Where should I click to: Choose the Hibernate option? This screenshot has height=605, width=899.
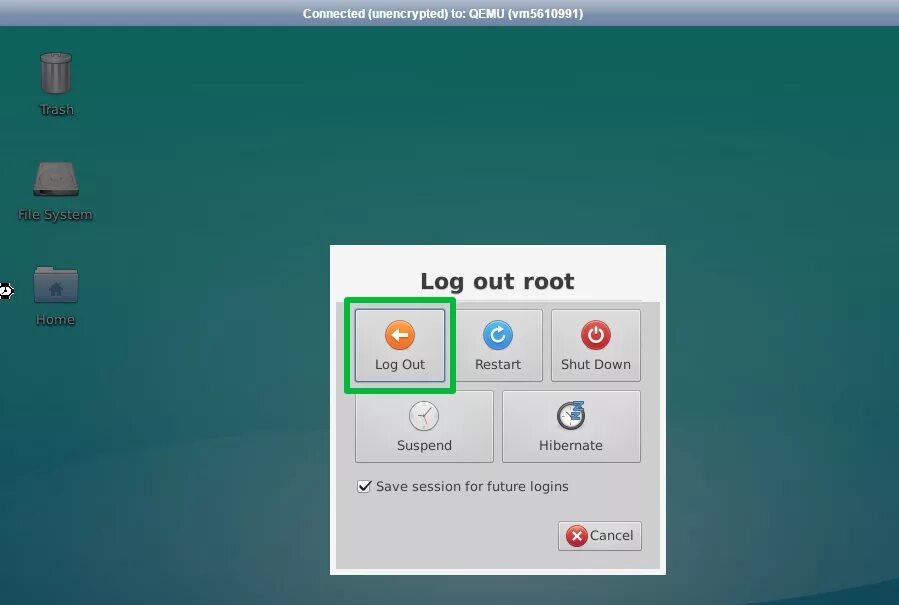point(571,426)
